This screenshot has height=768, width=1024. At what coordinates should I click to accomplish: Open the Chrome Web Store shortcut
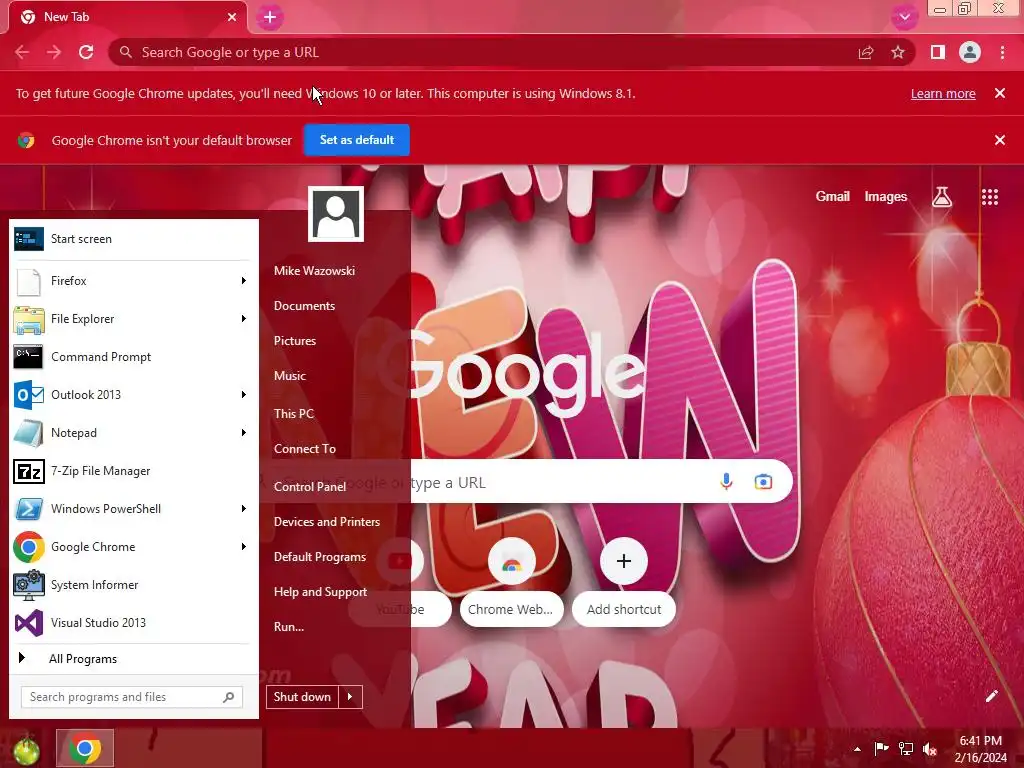coord(511,581)
